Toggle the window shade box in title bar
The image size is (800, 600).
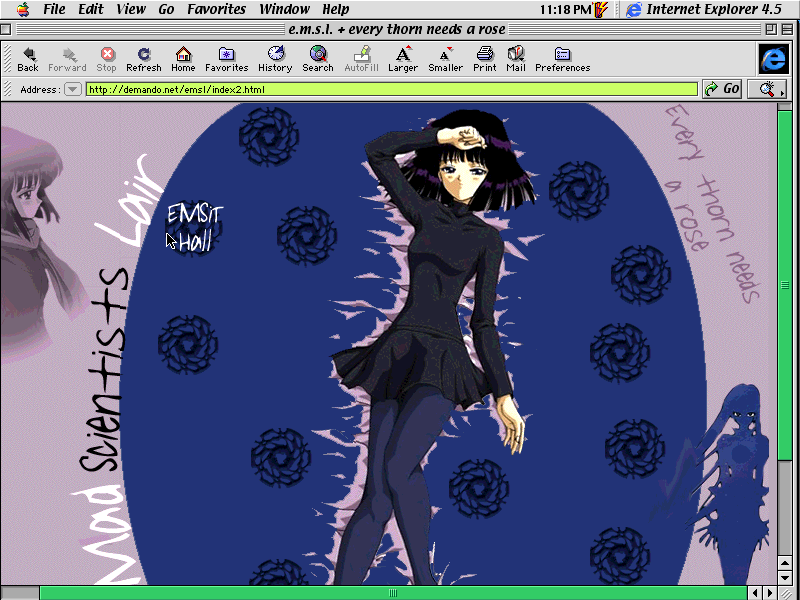(787, 30)
